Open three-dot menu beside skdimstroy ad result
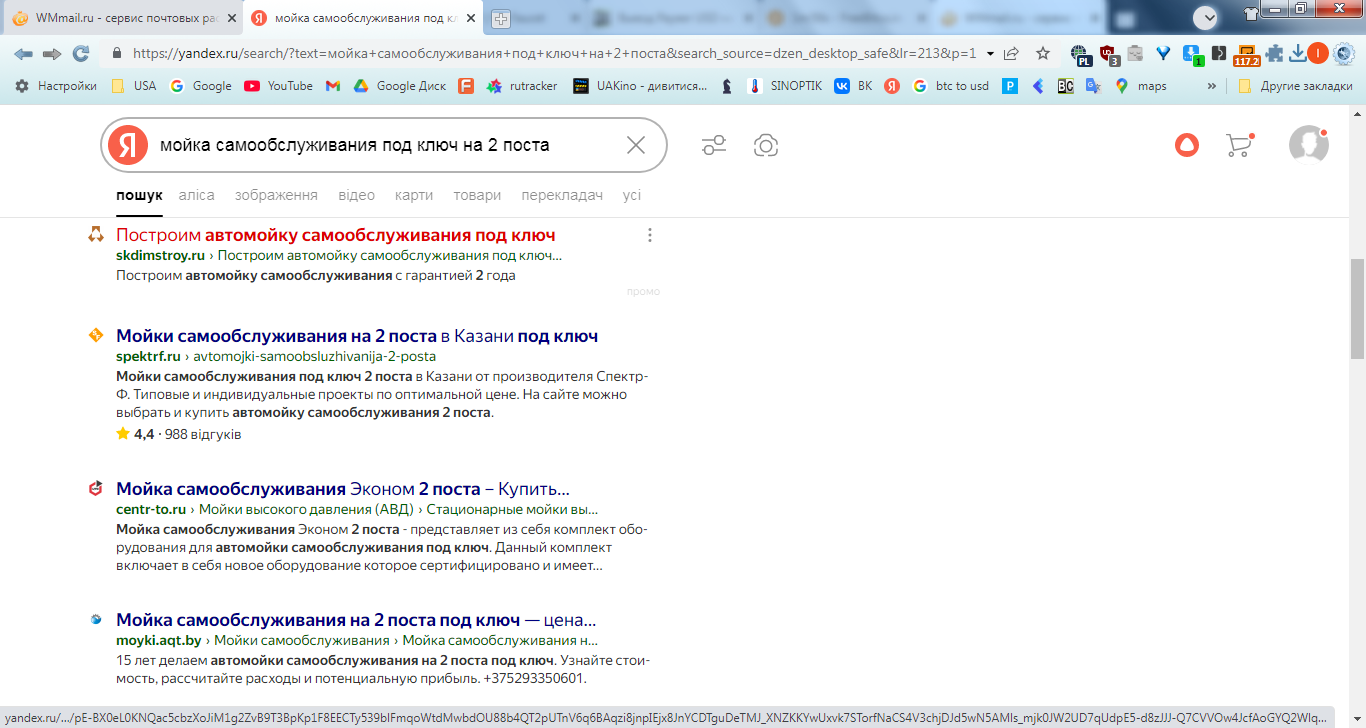1366x728 pixels. [650, 235]
